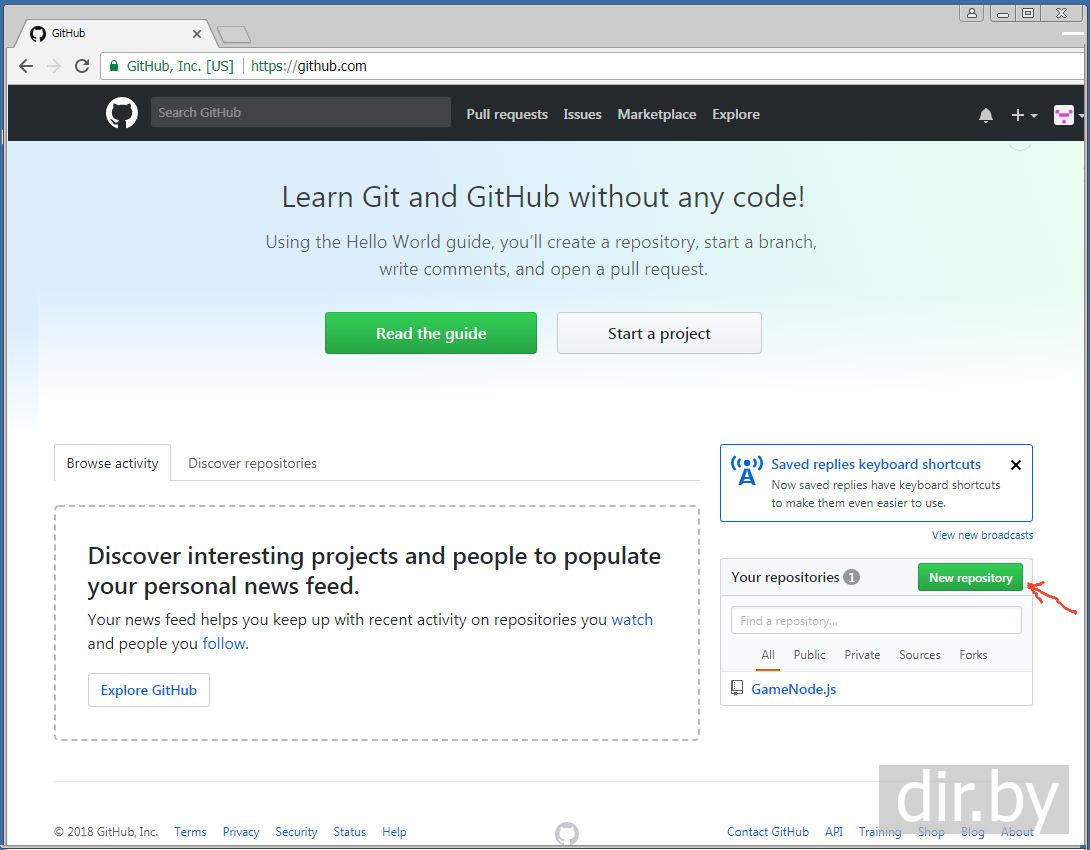
Task: Open the user avatar profile menu
Action: click(1067, 115)
